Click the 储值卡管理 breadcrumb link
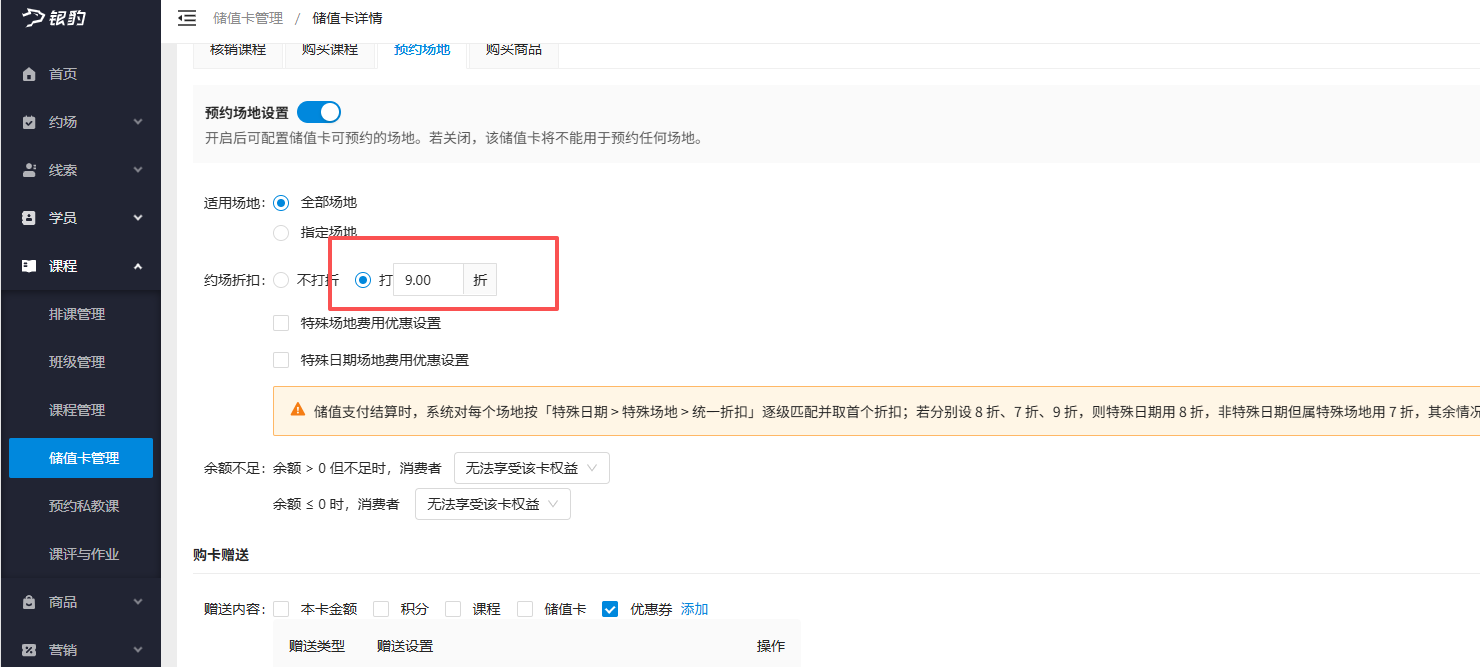The height and width of the screenshot is (667, 1480). pos(247,17)
